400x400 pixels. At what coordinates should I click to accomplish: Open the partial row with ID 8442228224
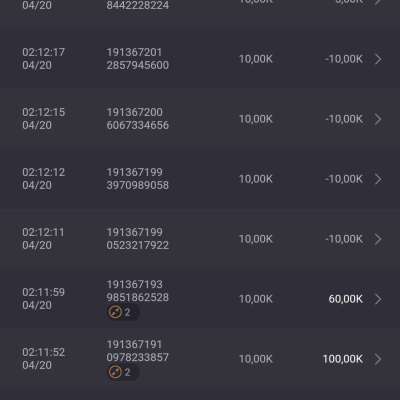pyautogui.click(x=200, y=8)
